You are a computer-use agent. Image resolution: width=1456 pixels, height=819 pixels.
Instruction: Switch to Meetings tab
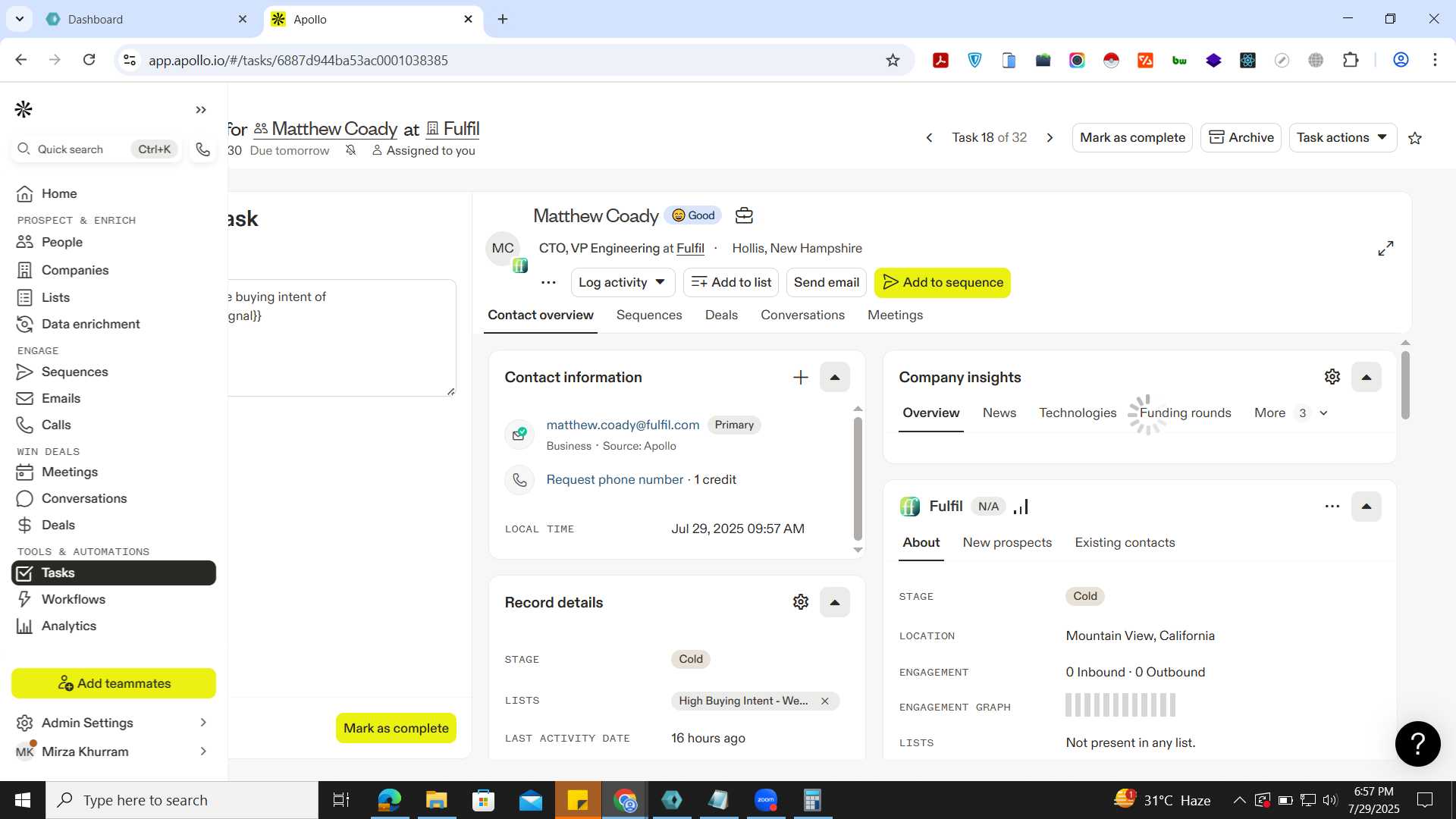coord(895,315)
